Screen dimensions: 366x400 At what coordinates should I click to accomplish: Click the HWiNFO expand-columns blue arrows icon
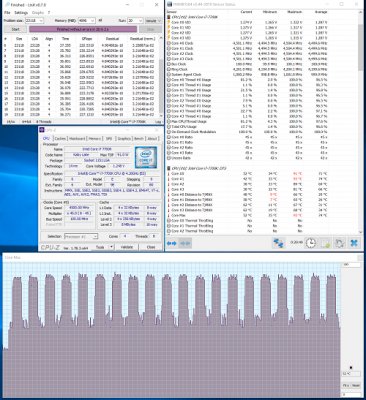(171, 244)
